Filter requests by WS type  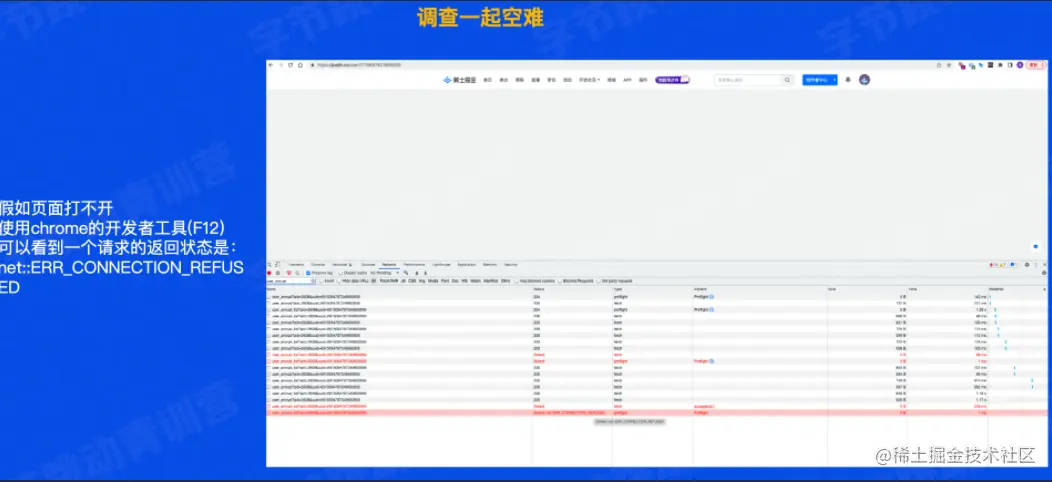tap(464, 281)
